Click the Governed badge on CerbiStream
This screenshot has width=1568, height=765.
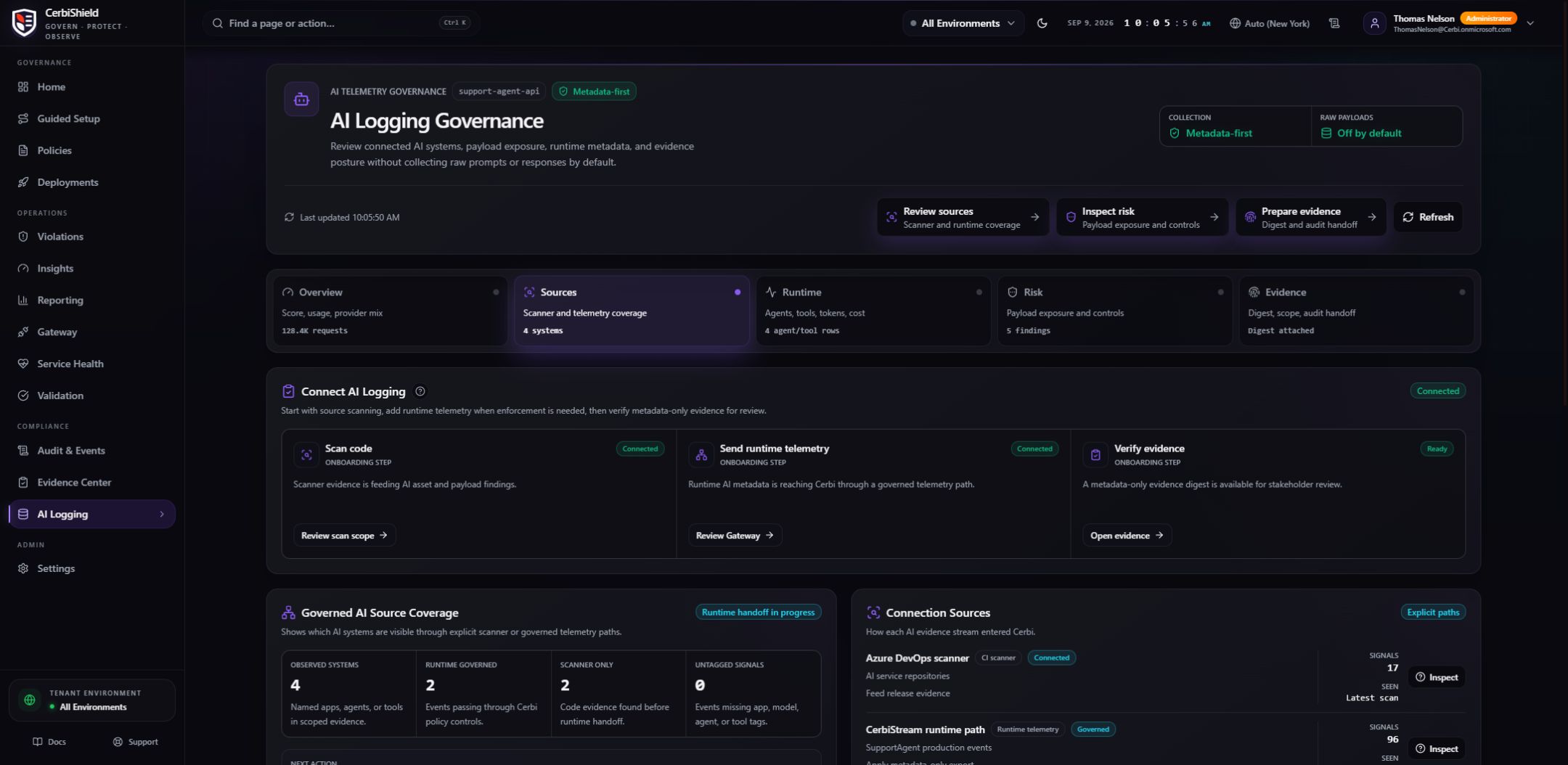click(x=1093, y=729)
